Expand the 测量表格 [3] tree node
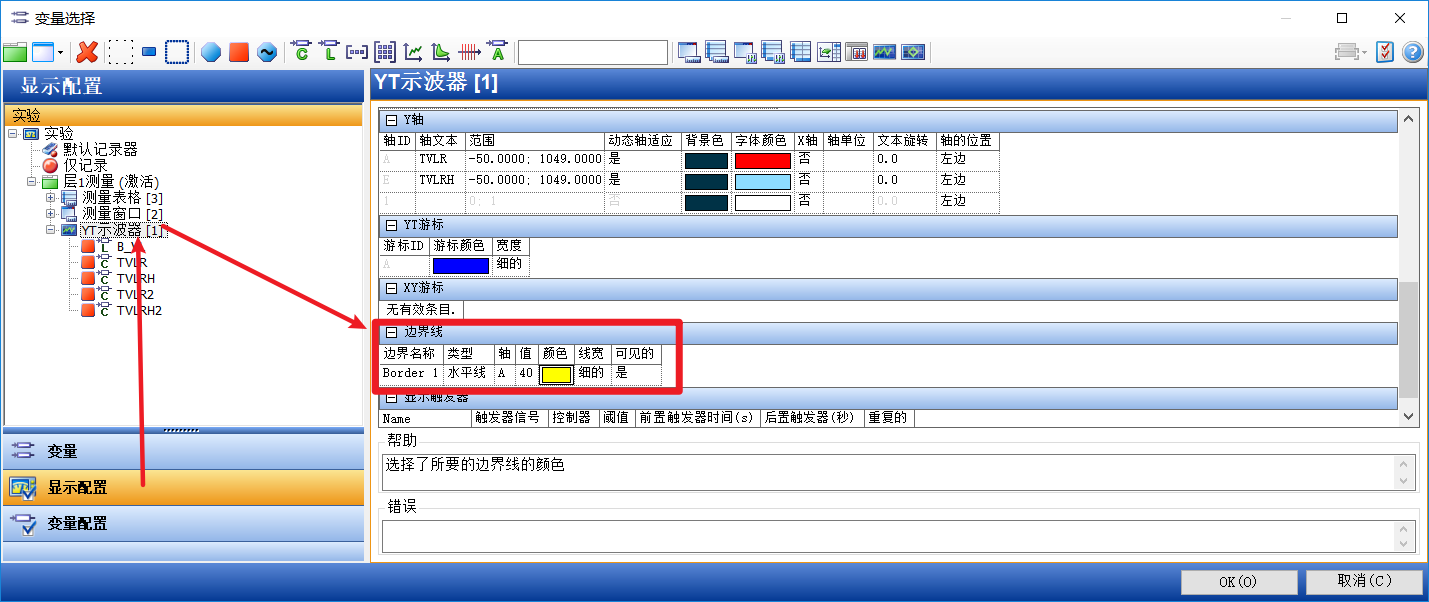The width and height of the screenshot is (1429, 602). coord(50,198)
